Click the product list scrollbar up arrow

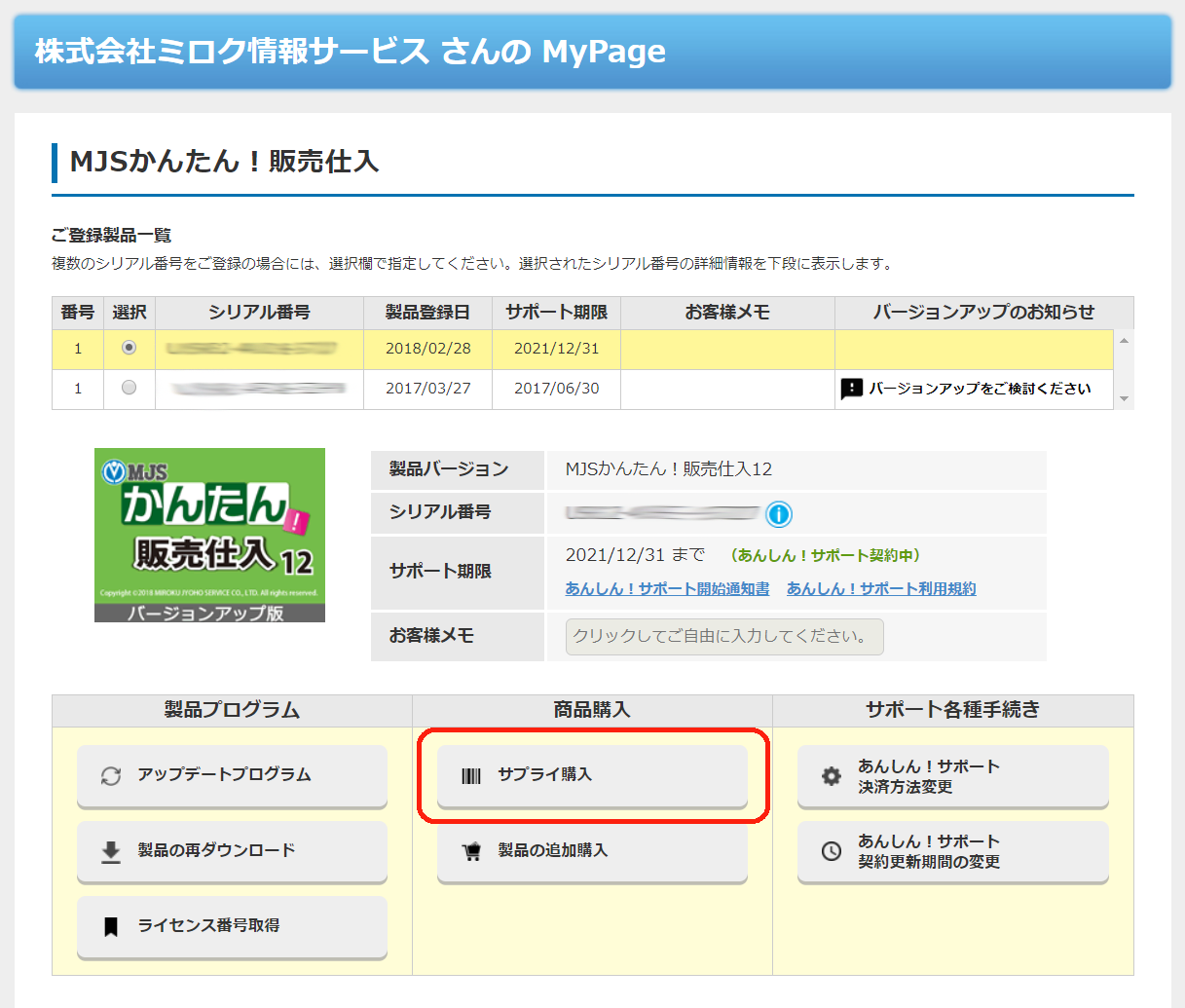[x=1125, y=340]
